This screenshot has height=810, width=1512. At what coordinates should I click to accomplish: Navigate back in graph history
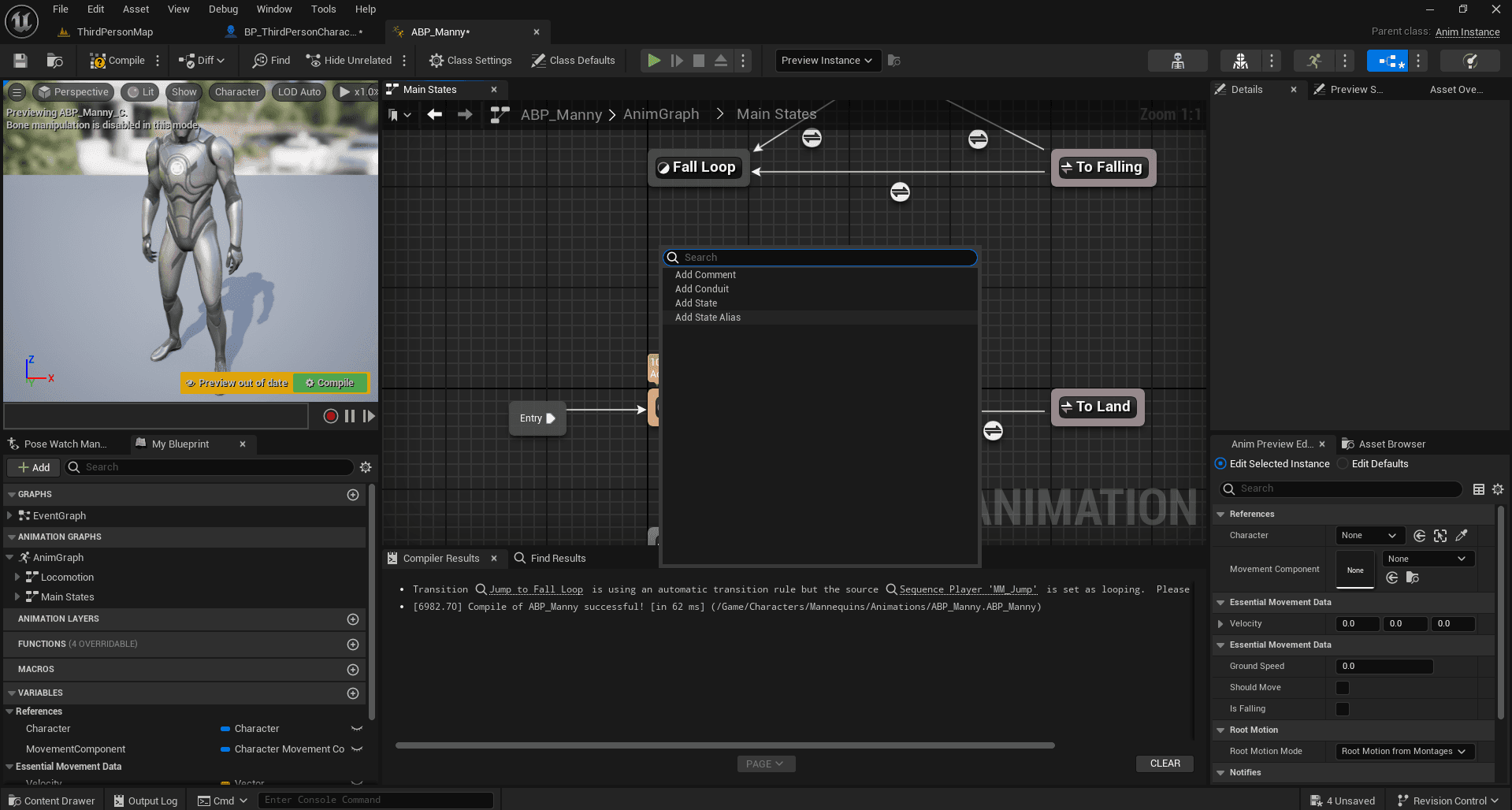coord(434,114)
